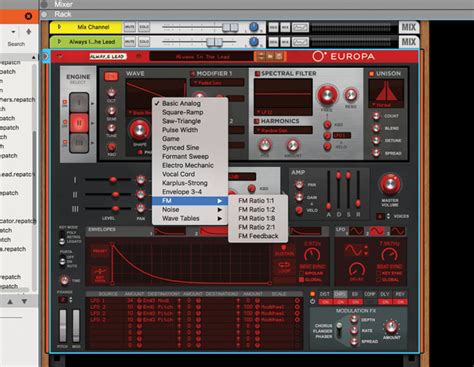This screenshot has width=474, height=367.
Task: Pick FM Ratio 1:2 from submenu
Action: (x=258, y=209)
